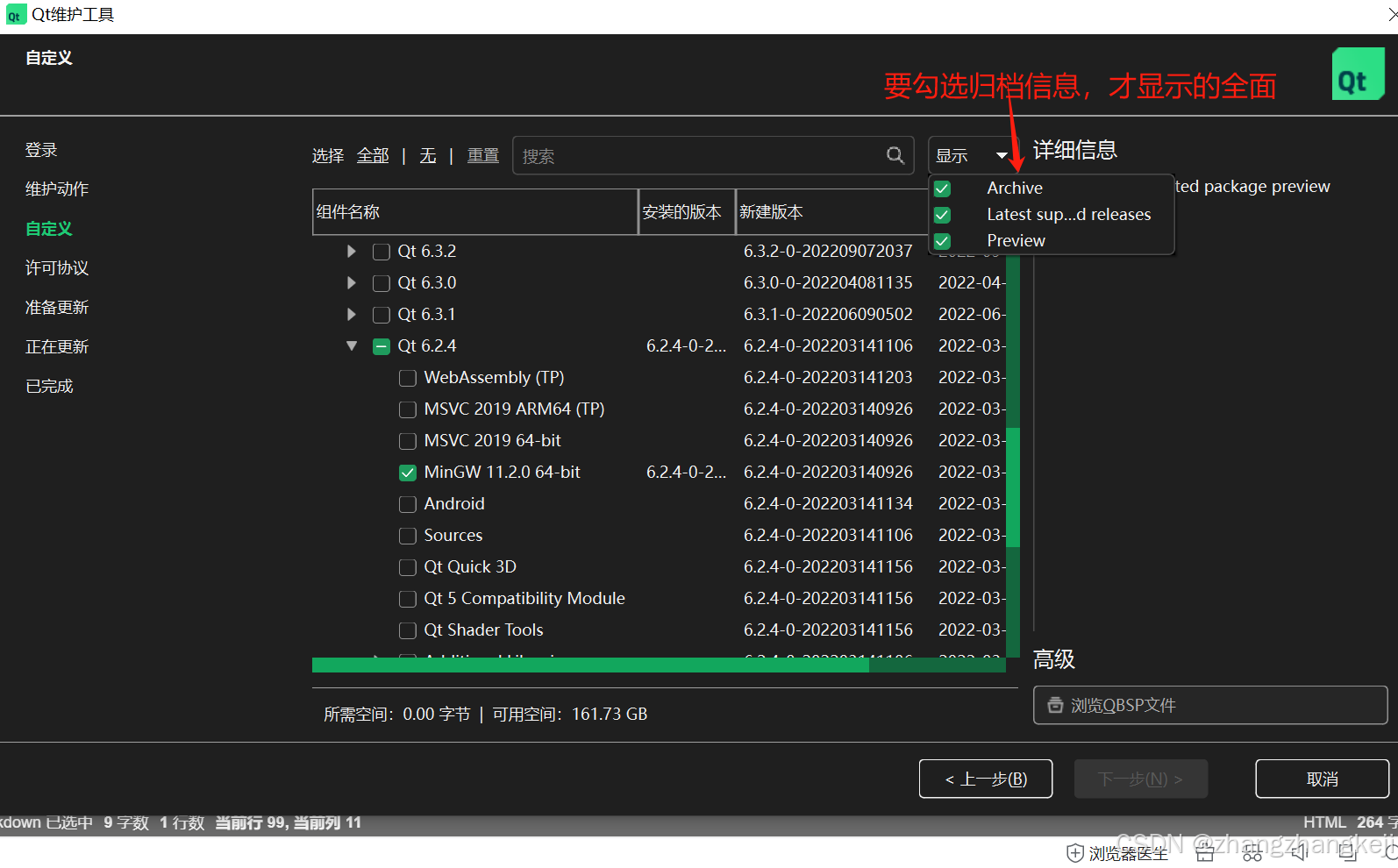
Task: Open the browser doctor shield icon
Action: click(1075, 853)
